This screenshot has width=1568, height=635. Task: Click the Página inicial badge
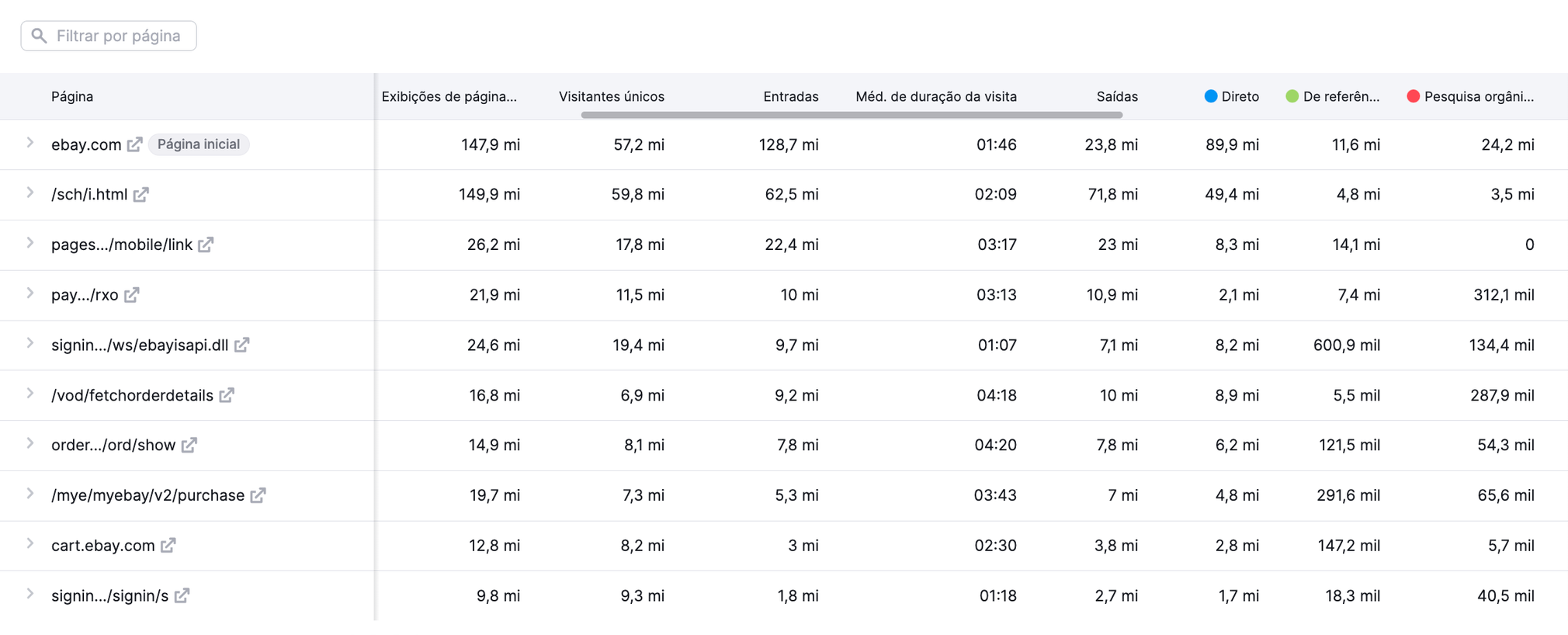pyautogui.click(x=199, y=144)
